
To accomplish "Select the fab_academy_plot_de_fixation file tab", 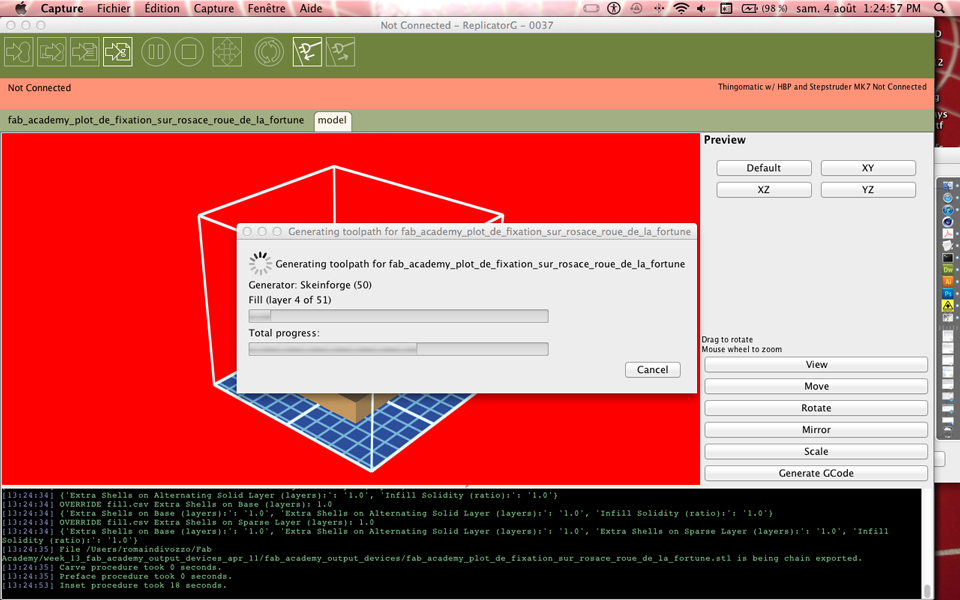I will 156,120.
